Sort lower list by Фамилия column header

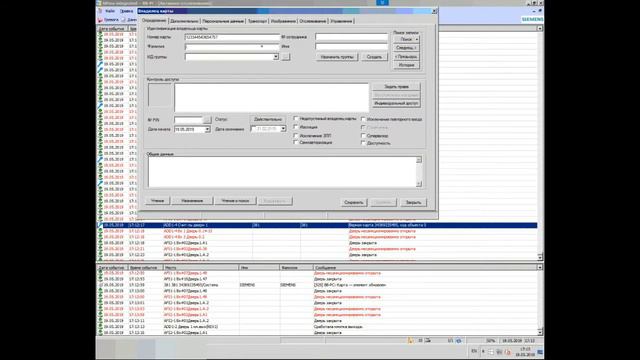point(296,268)
